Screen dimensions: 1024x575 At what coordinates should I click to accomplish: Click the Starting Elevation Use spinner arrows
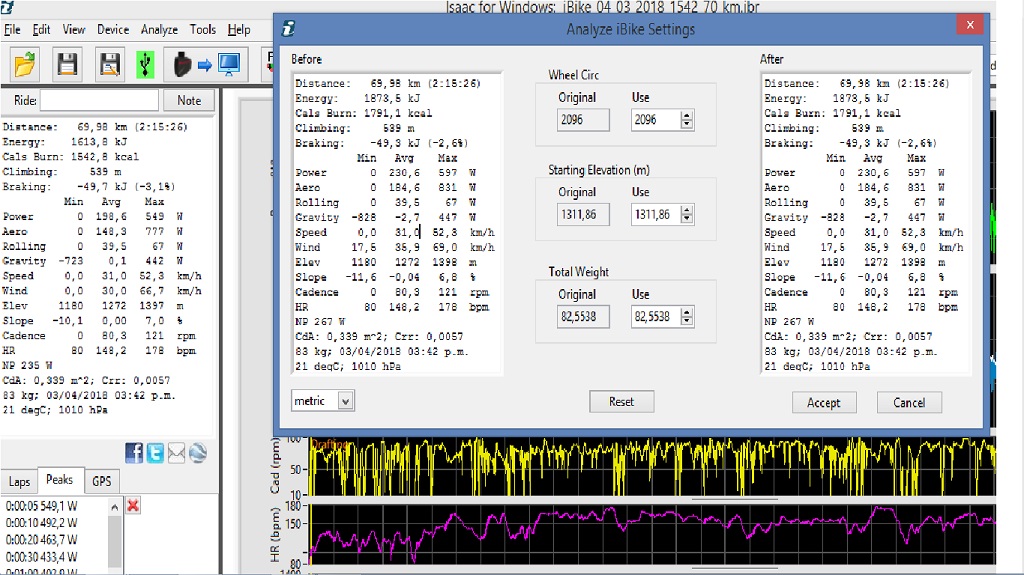click(x=686, y=215)
